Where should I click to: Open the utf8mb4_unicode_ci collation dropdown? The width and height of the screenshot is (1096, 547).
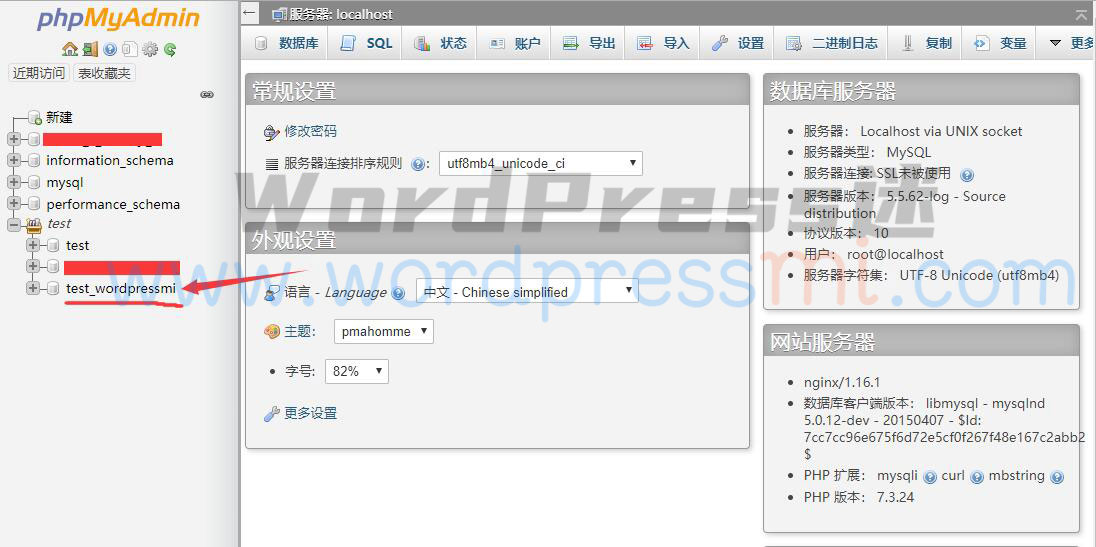540,163
